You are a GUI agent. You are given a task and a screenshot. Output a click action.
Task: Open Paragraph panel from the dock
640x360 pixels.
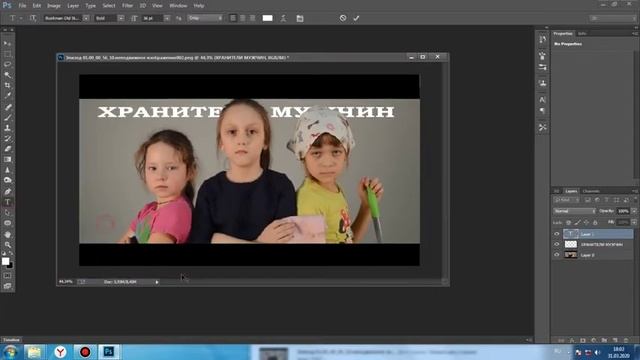pos(542,111)
